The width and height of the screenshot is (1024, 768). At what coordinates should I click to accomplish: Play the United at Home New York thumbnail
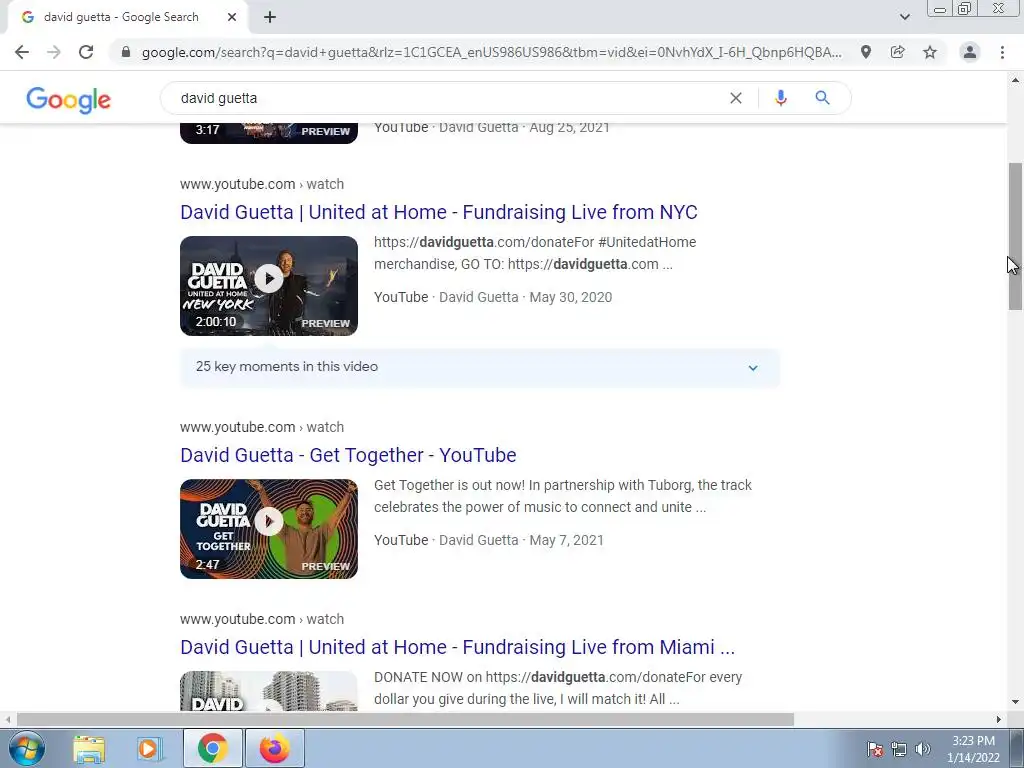click(269, 286)
